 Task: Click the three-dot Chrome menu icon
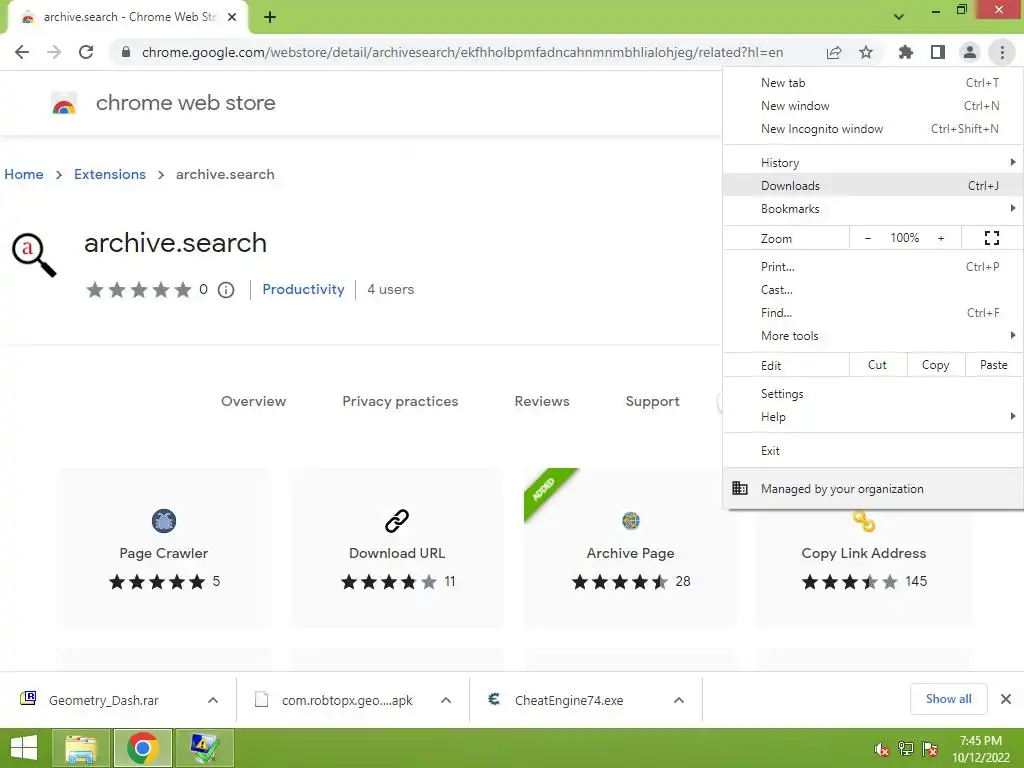coord(1002,52)
